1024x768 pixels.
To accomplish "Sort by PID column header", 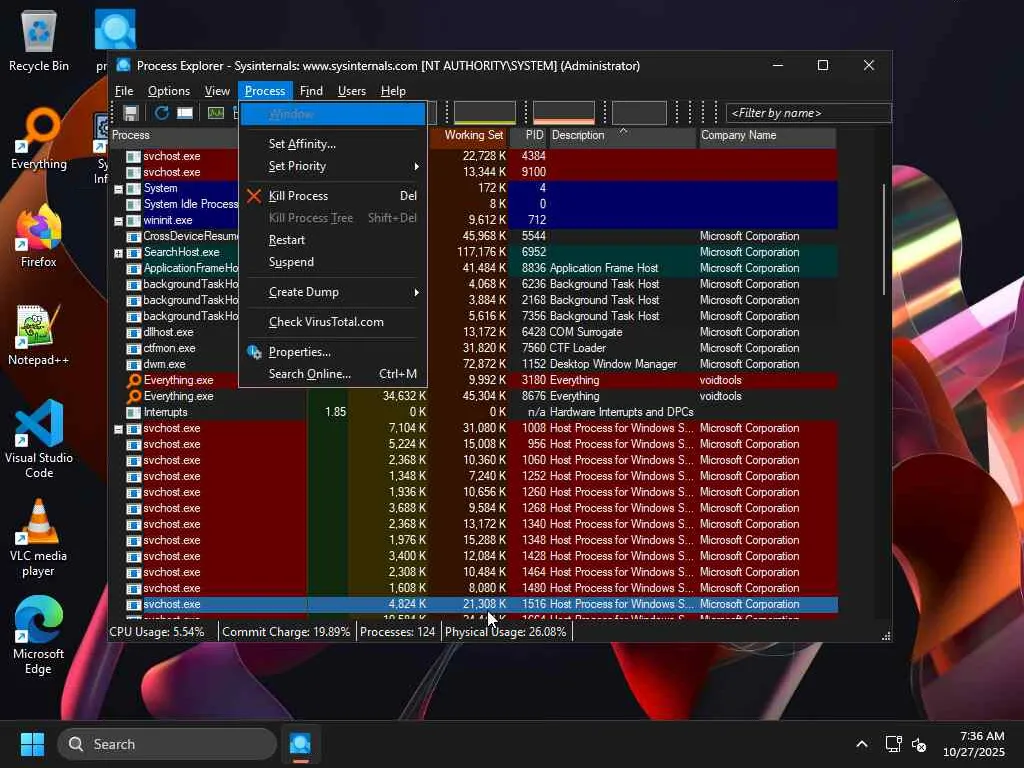I will 528,135.
